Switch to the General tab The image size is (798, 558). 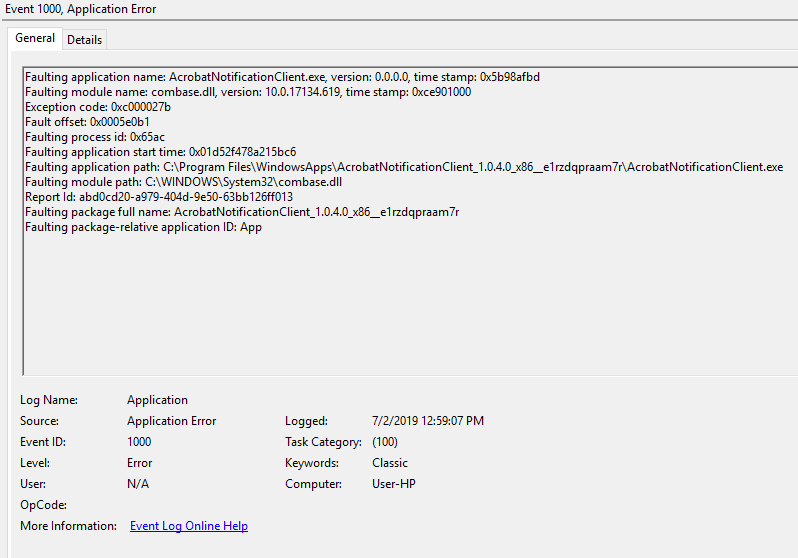(x=35, y=38)
